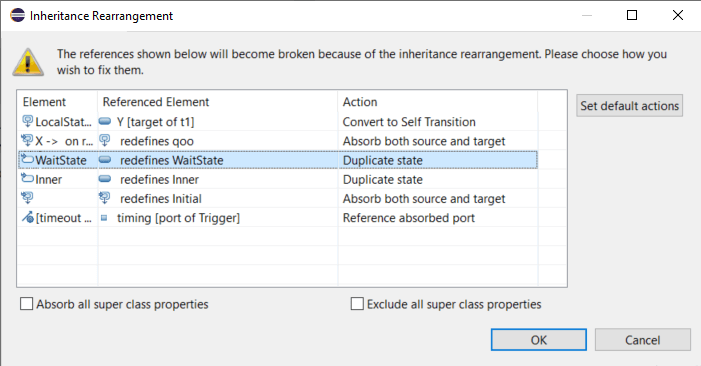
Task: Click the trigger icon beside [timeout ... row
Action: (x=28, y=217)
